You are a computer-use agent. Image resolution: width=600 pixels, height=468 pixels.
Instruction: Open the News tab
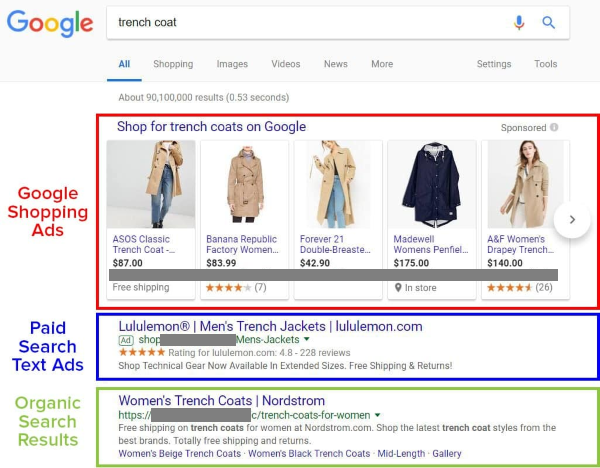coord(336,64)
